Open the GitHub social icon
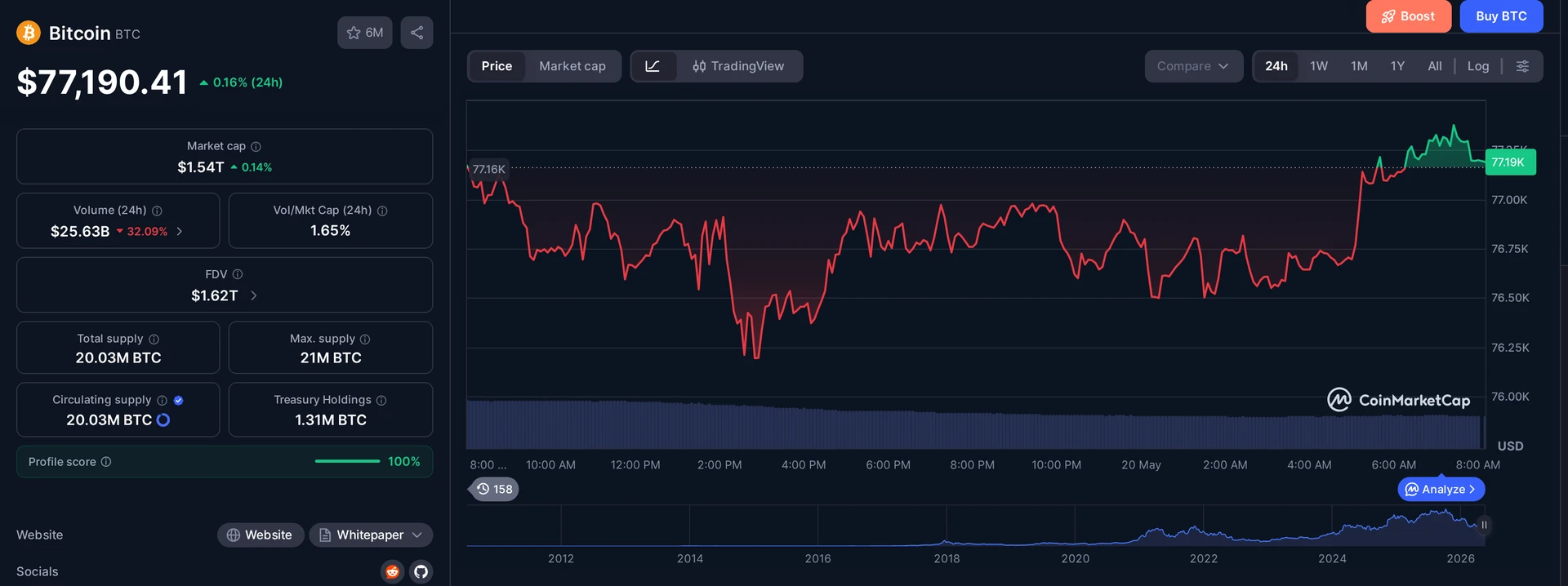This screenshot has width=1568, height=586. 421,571
